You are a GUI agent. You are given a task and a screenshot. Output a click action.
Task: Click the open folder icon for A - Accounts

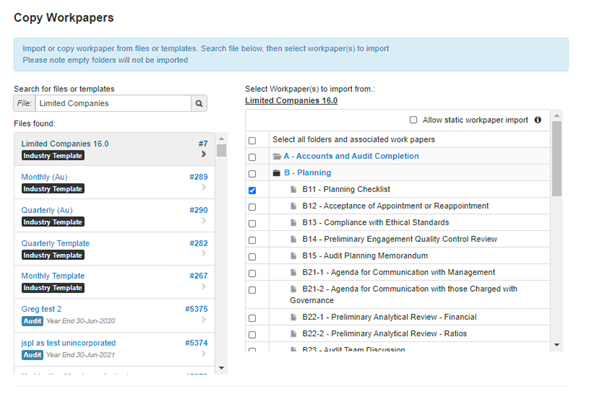(277, 156)
